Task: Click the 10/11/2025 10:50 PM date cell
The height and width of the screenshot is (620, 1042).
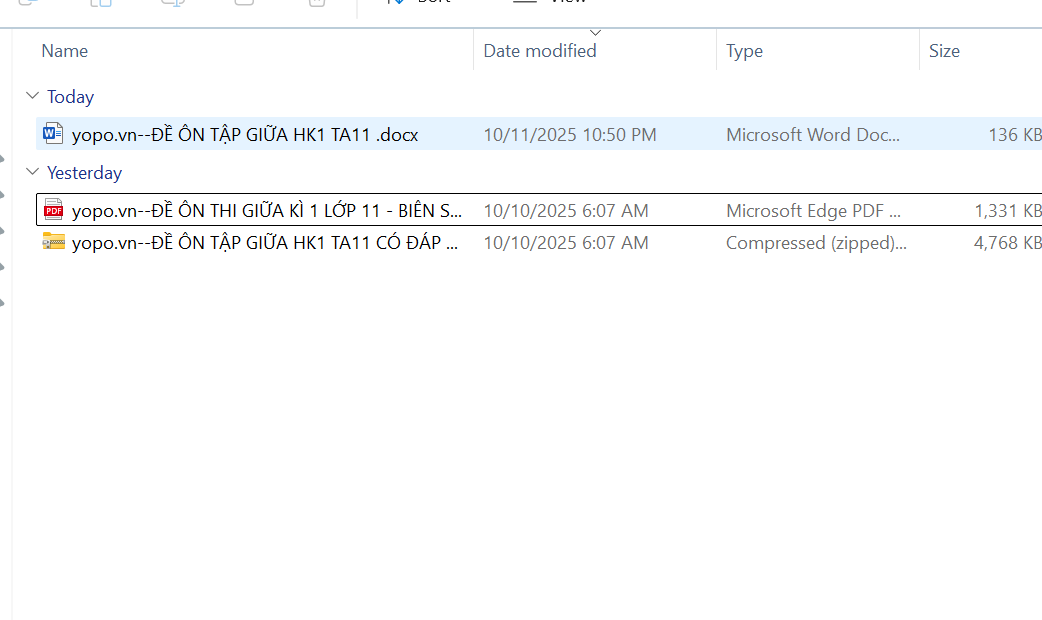Action: (x=570, y=135)
